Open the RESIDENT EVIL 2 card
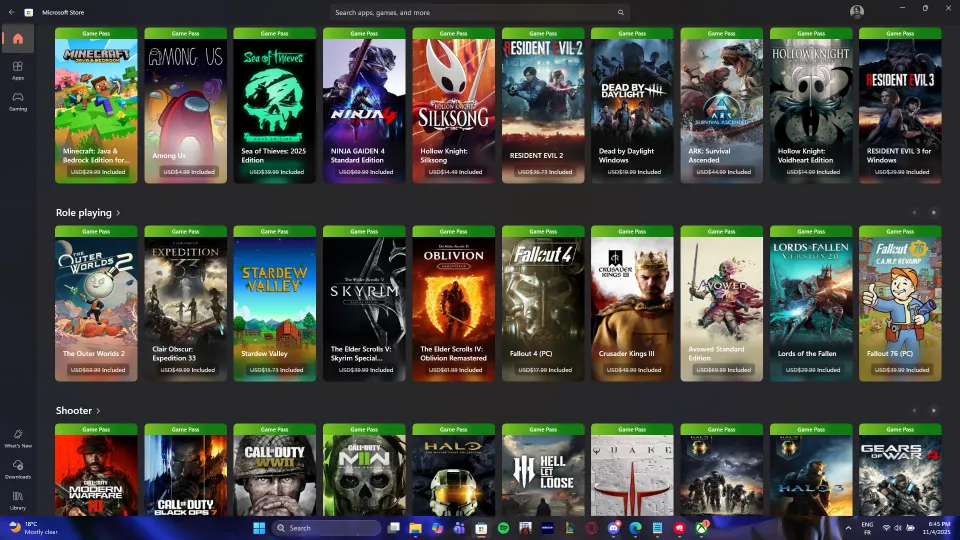 pos(543,105)
